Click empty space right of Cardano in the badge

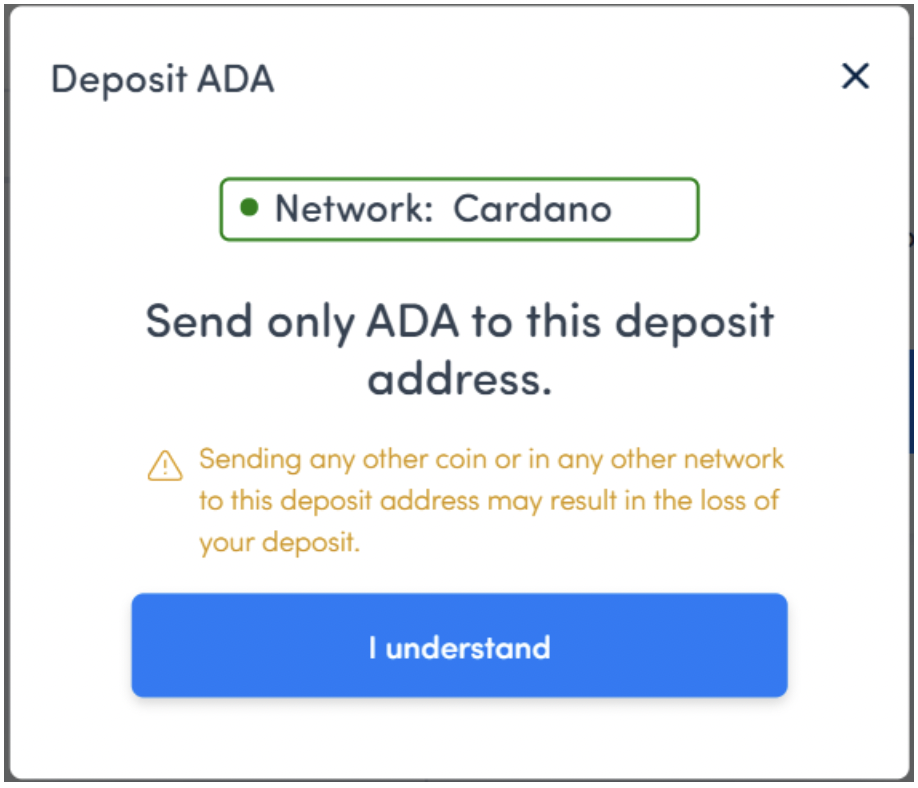[653, 209]
